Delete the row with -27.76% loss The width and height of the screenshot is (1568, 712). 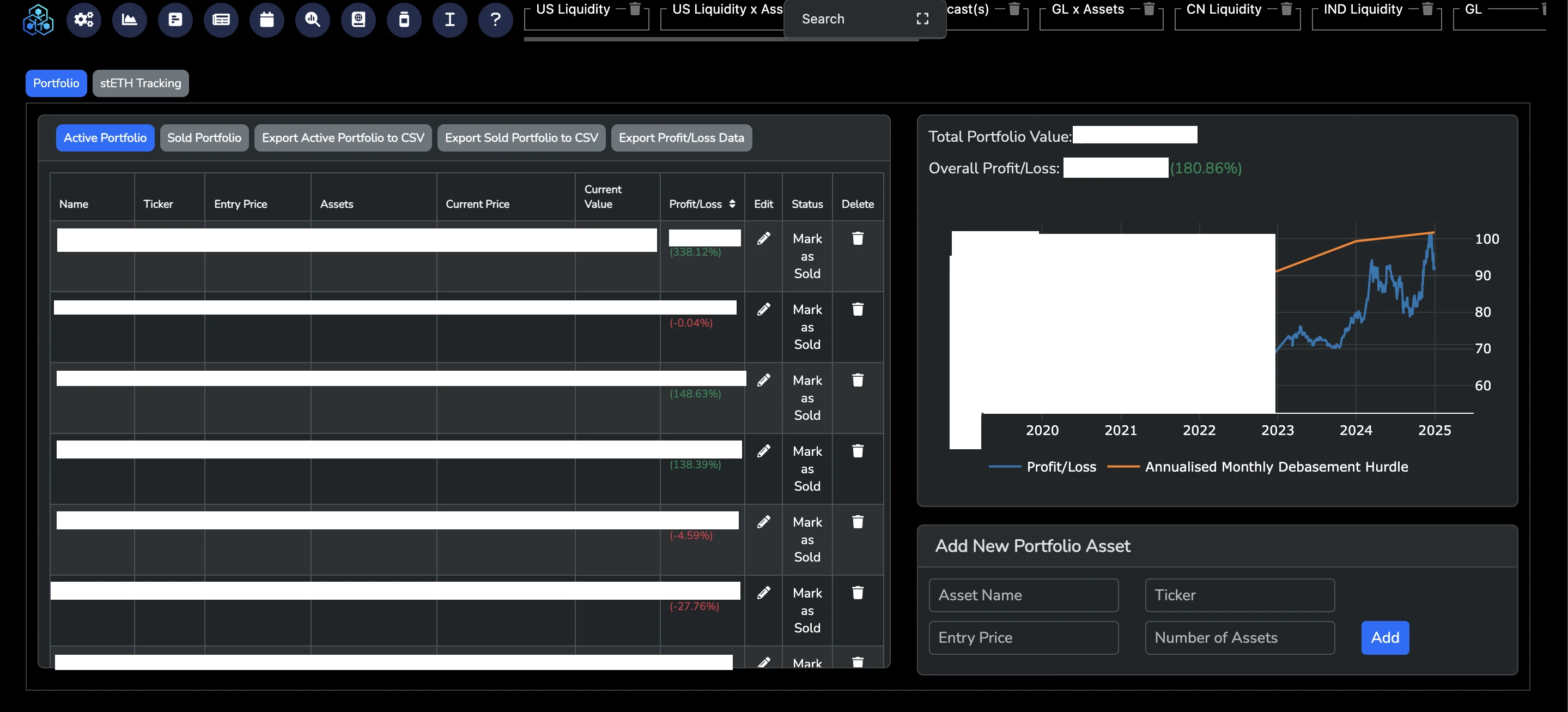(858, 593)
